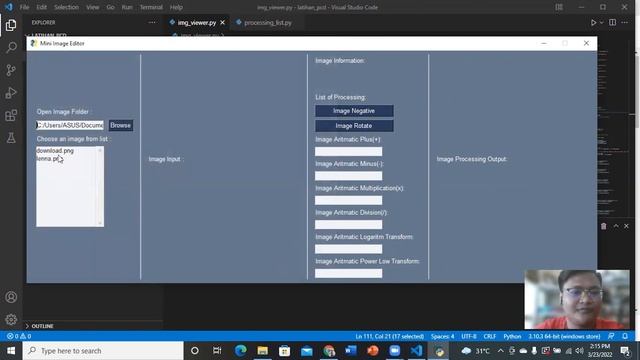Click the Browse button in Mini Image Editor
This screenshot has height=360, width=640.
(120, 125)
